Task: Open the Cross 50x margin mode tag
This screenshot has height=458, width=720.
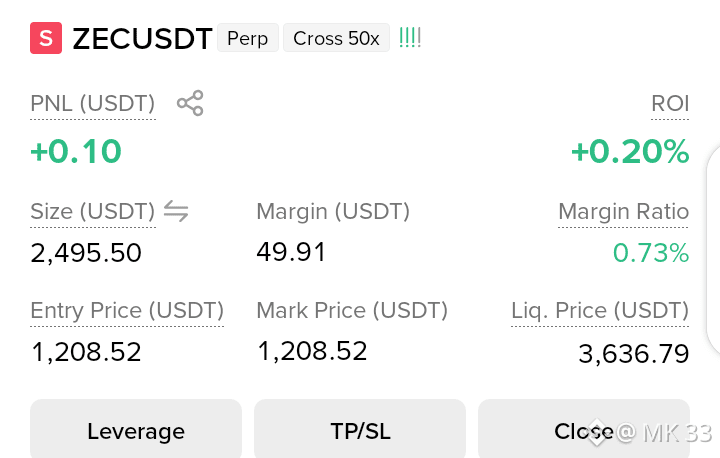Action: [337, 38]
